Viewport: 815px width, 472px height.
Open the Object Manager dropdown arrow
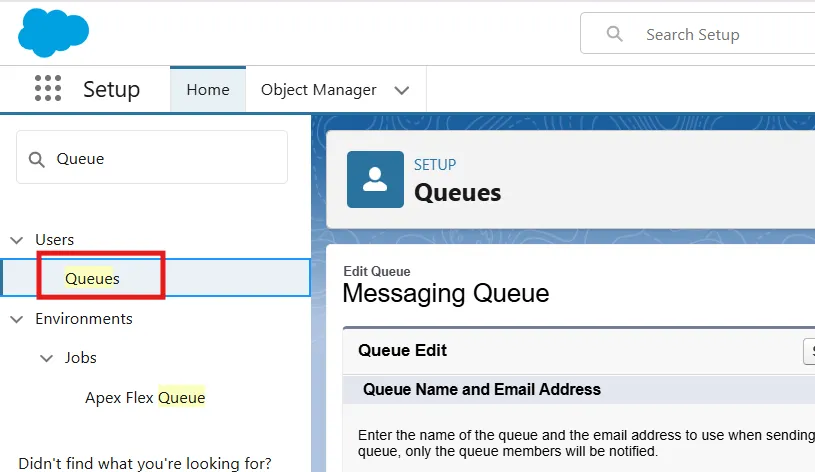(402, 90)
